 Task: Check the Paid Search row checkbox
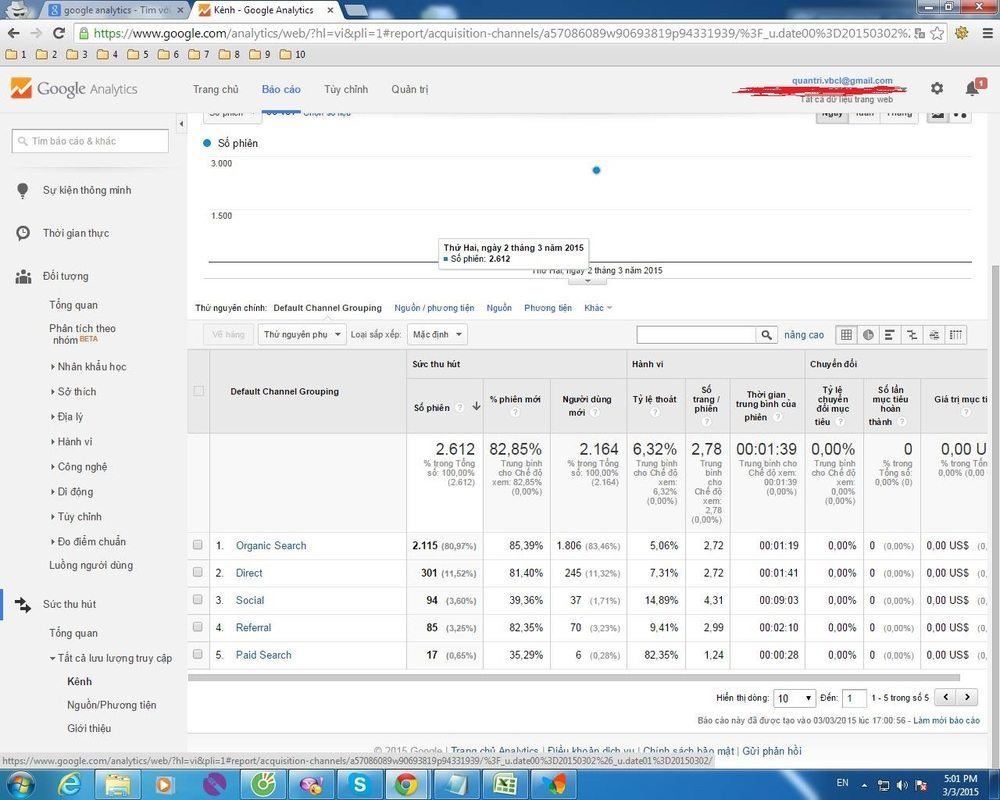[x=198, y=655]
